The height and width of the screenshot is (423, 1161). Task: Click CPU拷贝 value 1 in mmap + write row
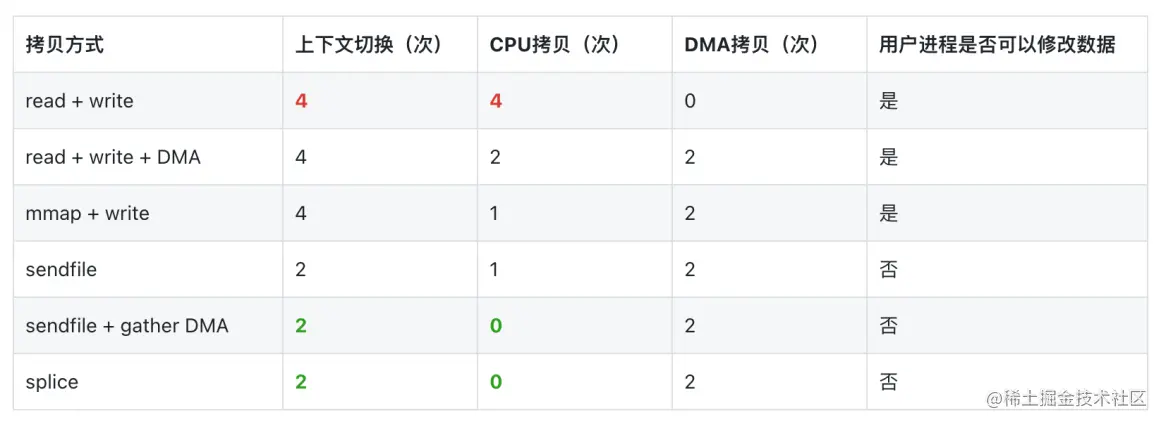[495, 213]
